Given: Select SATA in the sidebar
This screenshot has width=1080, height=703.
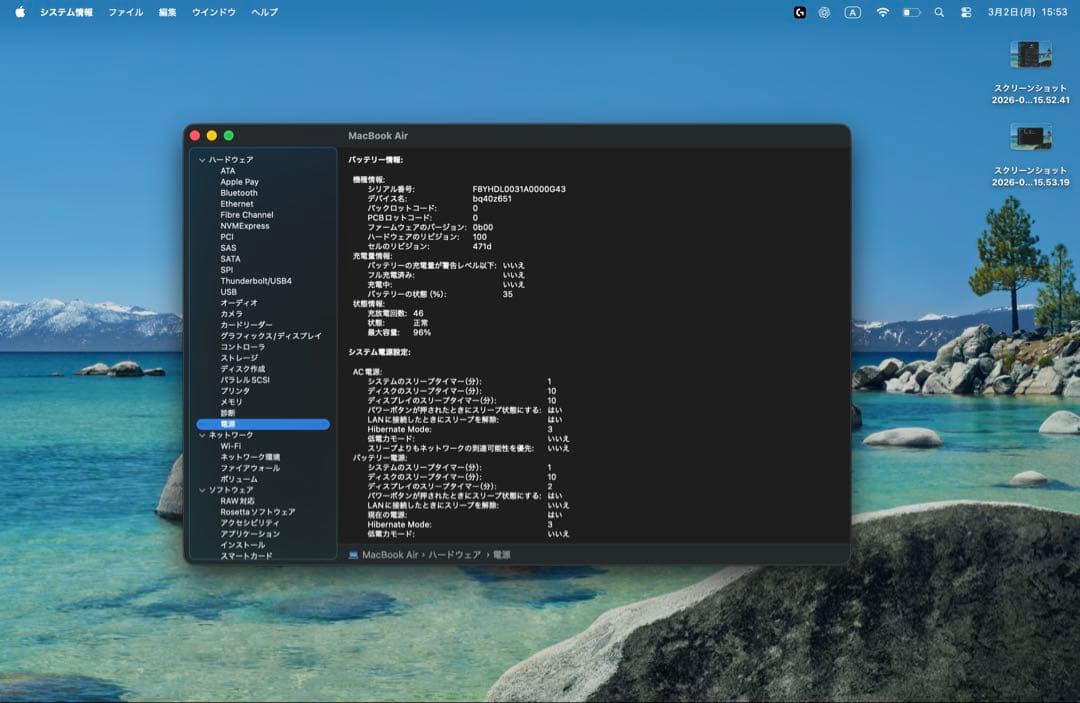Looking at the screenshot, I should [230, 259].
